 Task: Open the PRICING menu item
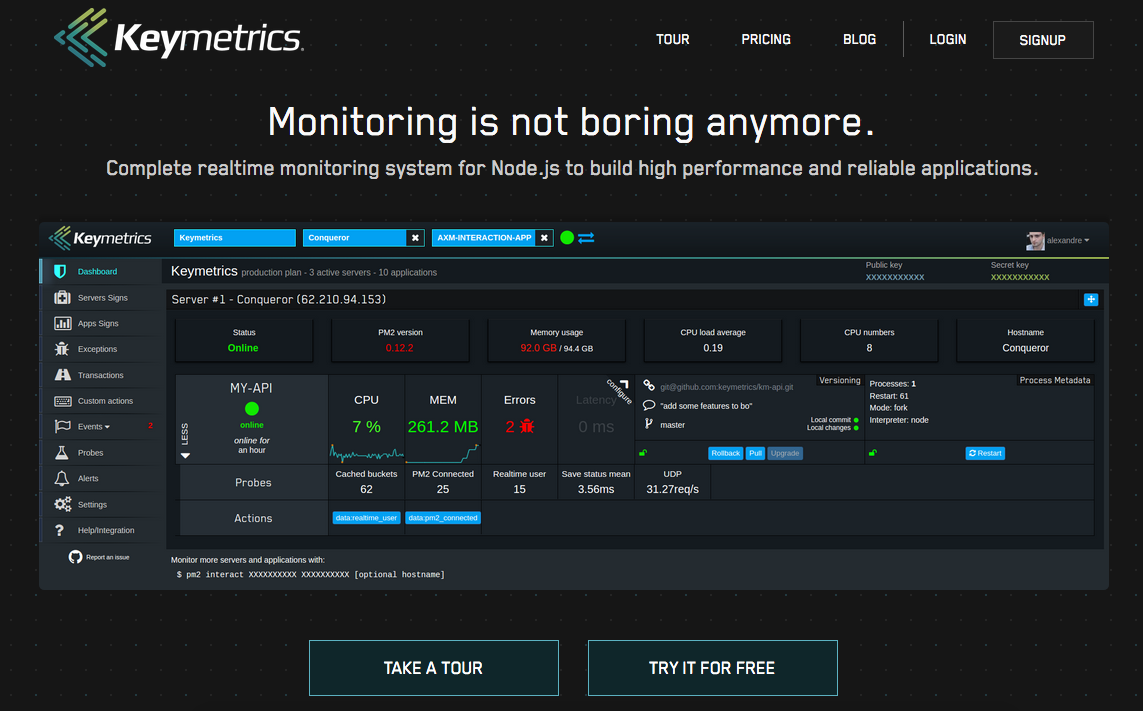coord(766,40)
